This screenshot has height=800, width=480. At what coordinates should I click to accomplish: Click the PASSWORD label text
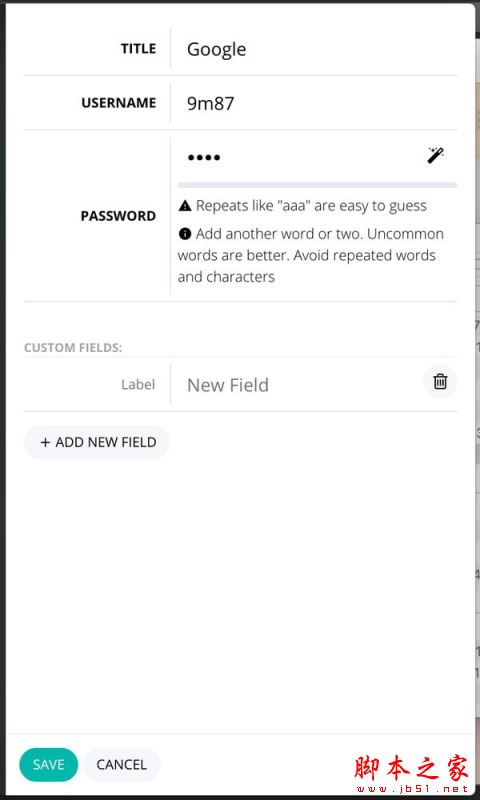[x=118, y=216]
